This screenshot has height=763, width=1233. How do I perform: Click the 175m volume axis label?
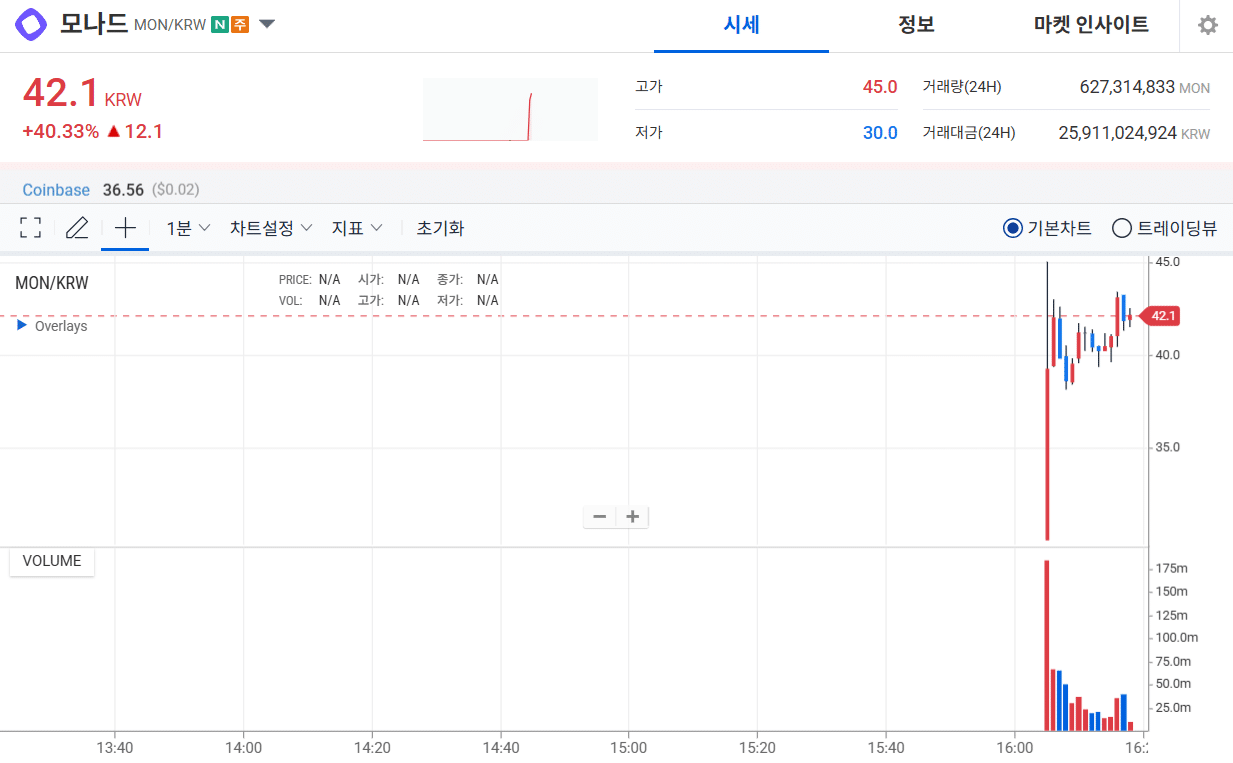(x=1172, y=568)
